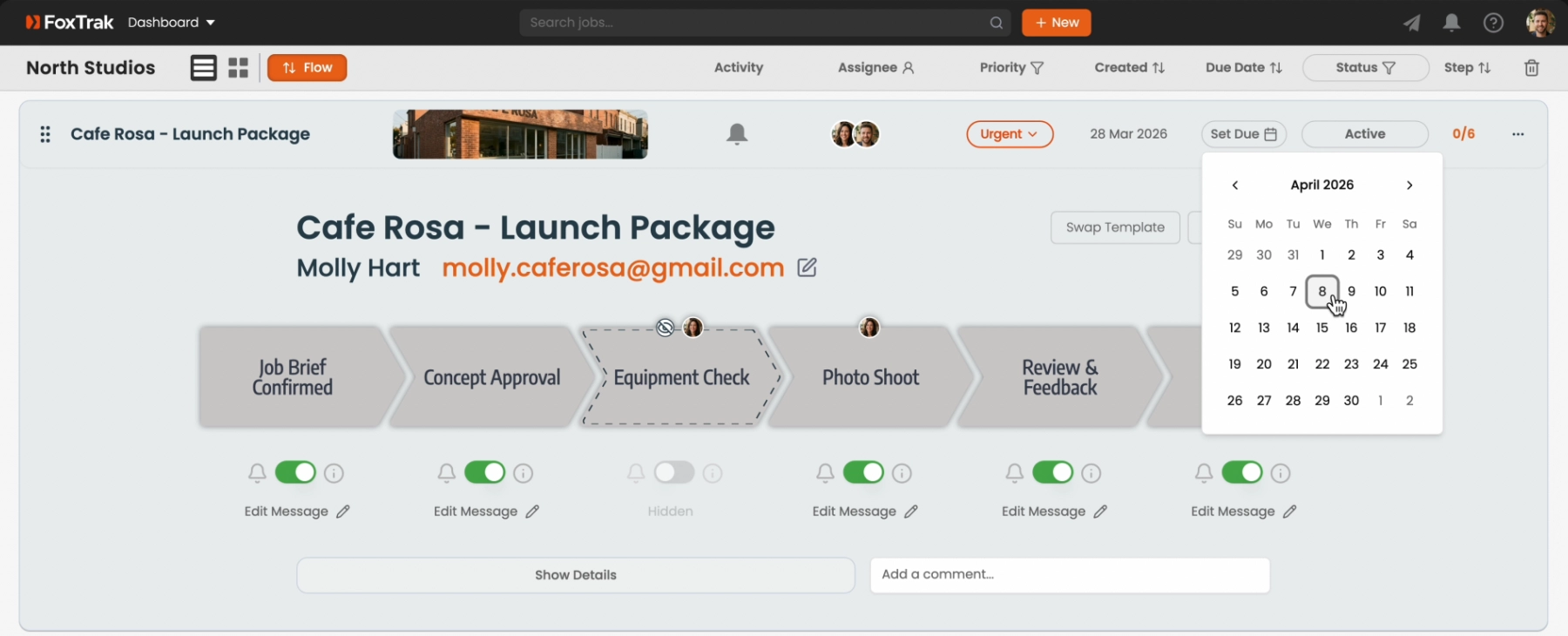Click the FoxTrak logo
Image resolution: width=1568 pixels, height=636 pixels.
[70, 23]
